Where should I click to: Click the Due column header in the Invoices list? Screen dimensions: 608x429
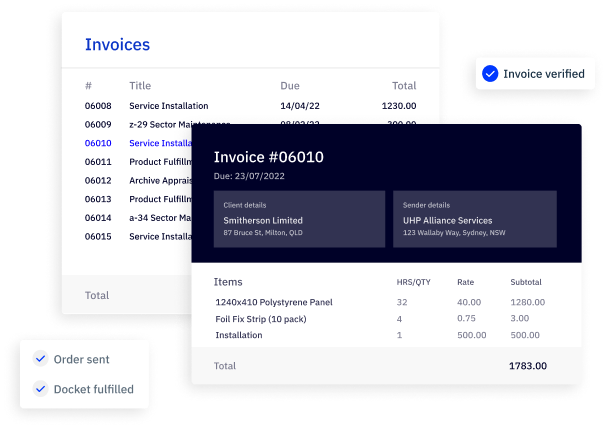point(290,86)
